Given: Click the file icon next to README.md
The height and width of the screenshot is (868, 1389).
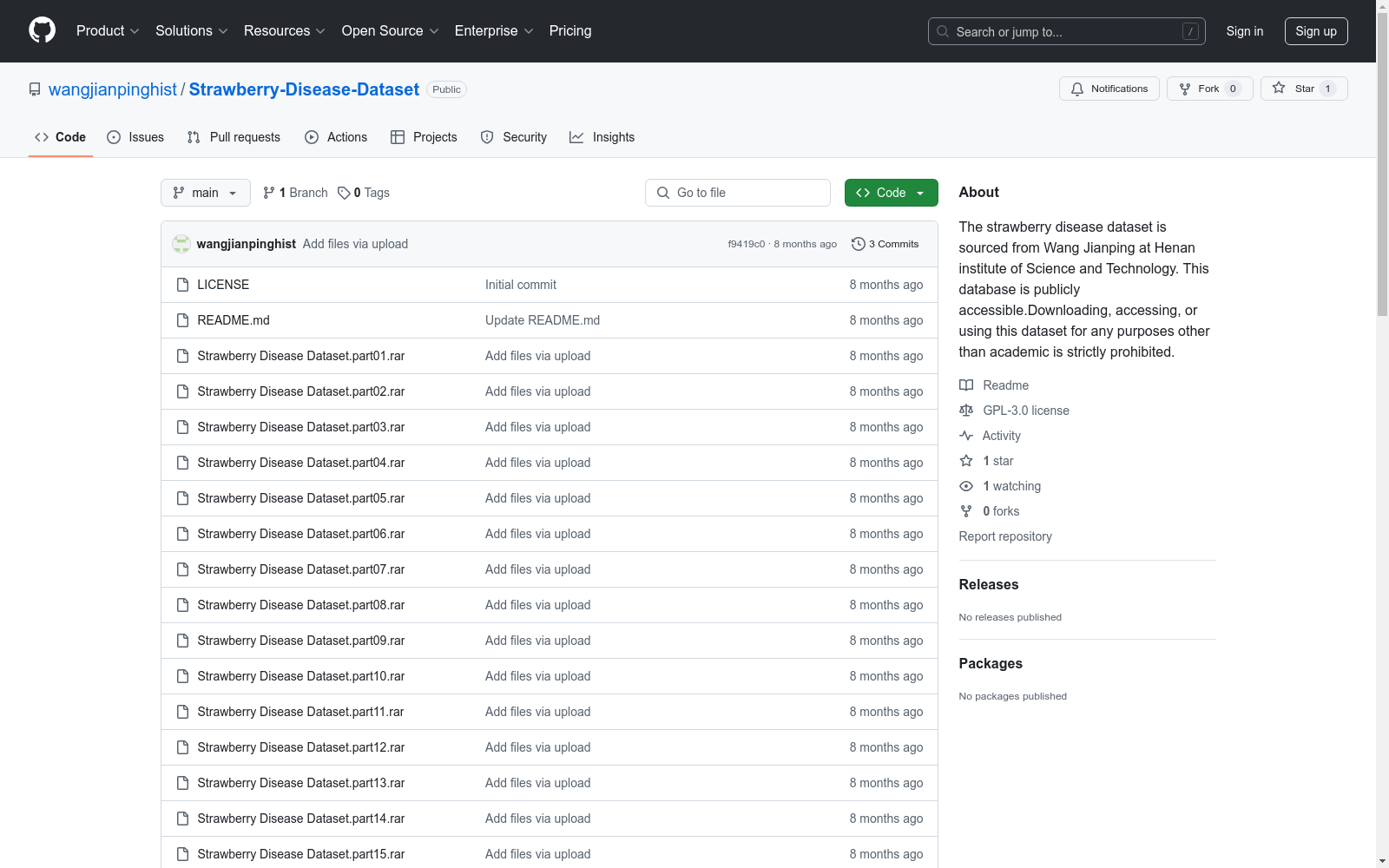Looking at the screenshot, I should pos(182,320).
